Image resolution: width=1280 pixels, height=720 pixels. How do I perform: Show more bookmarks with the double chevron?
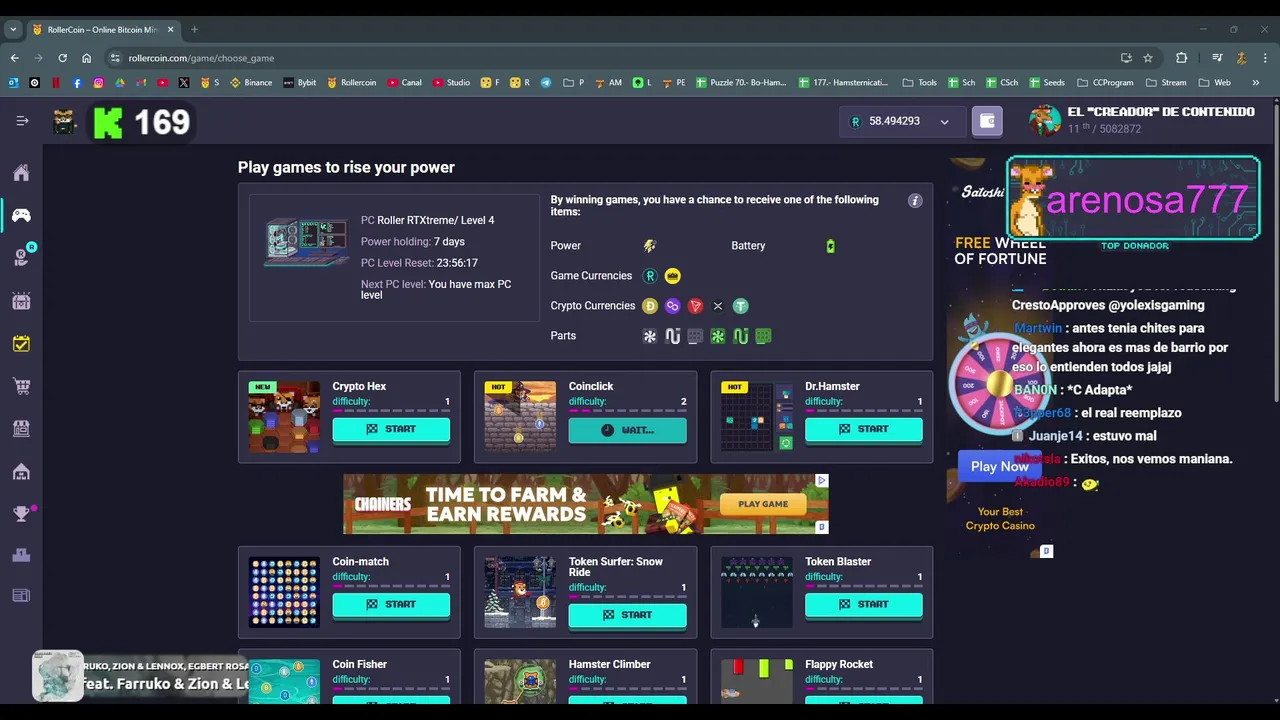[1256, 83]
